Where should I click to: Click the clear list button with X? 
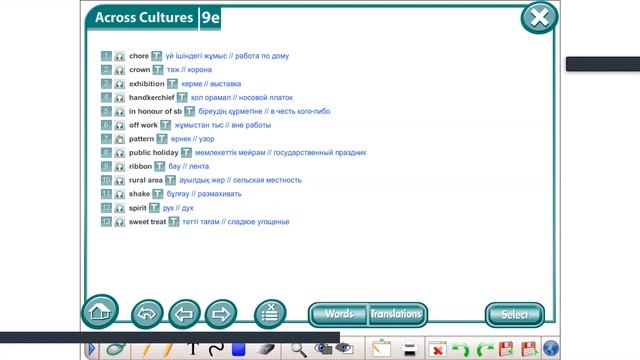[x=270, y=314]
